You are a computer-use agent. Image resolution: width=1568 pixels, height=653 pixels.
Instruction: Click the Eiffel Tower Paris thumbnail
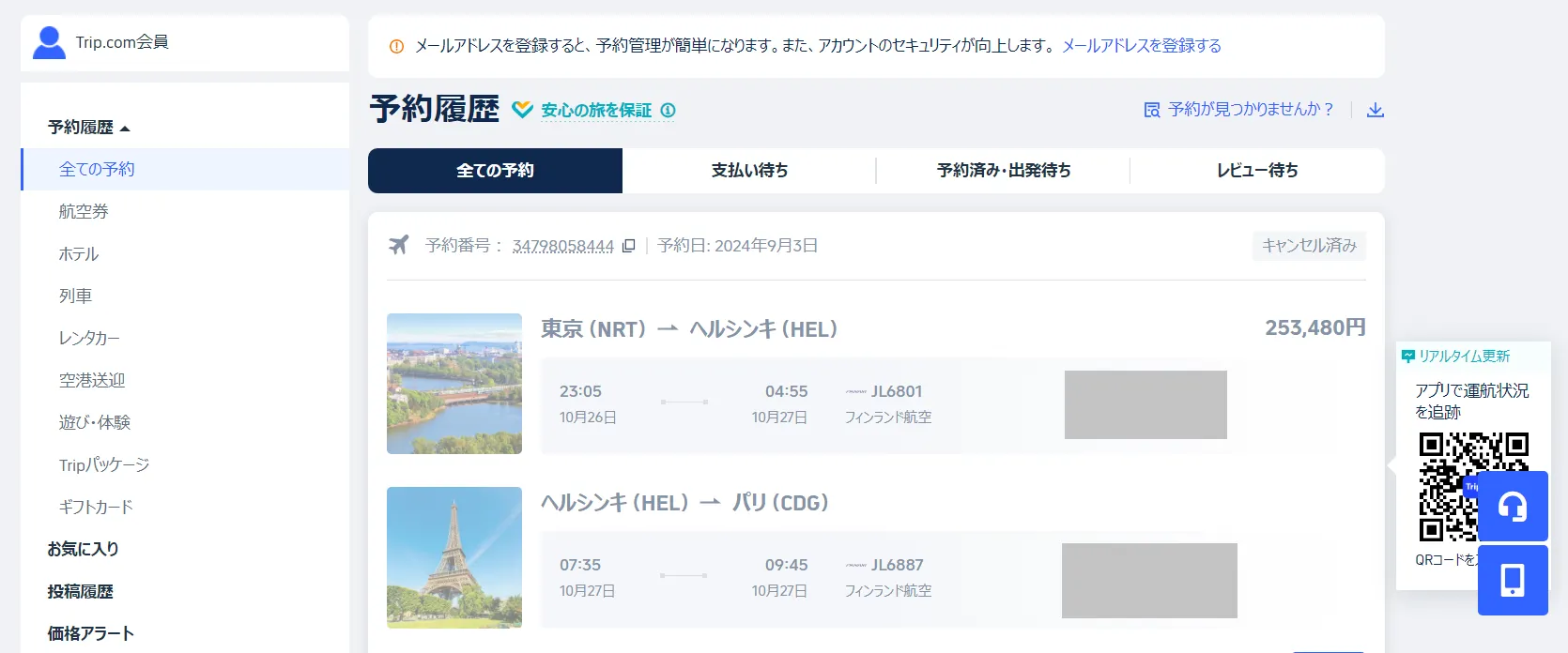click(x=454, y=557)
